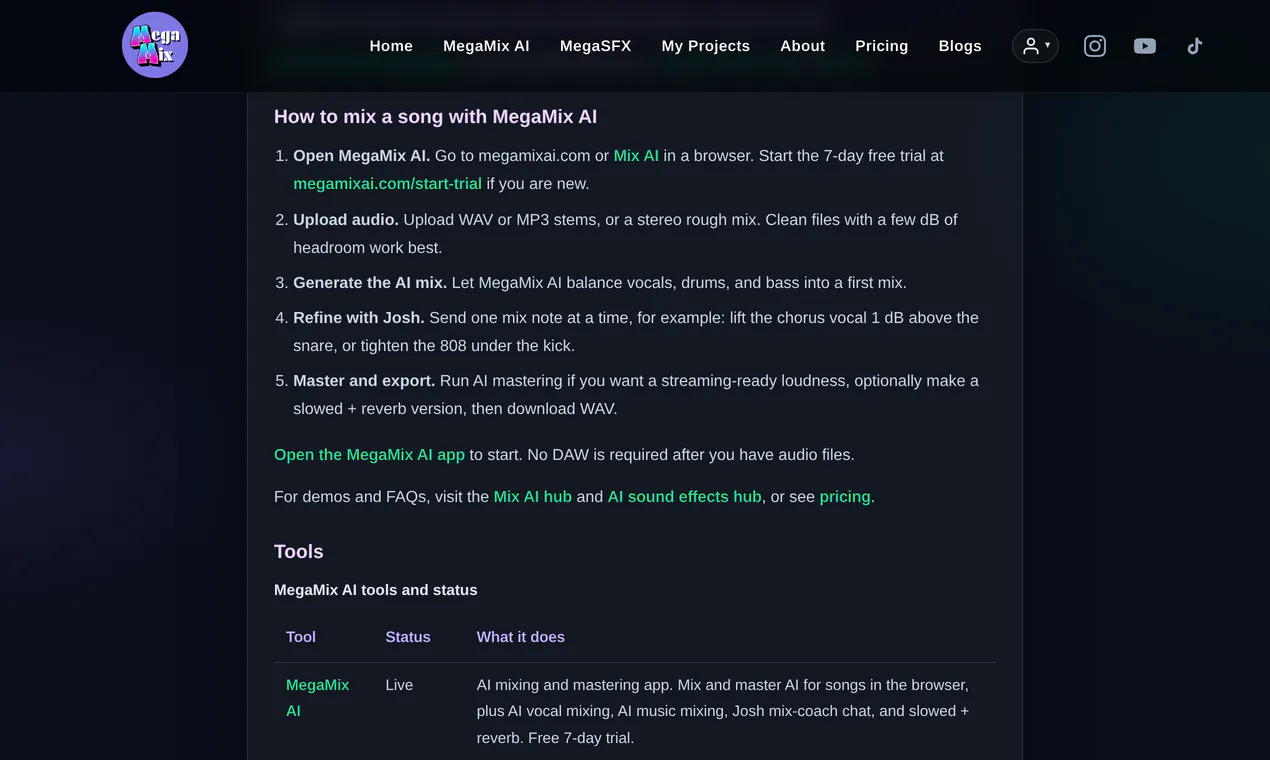1270x760 pixels.
Task: Open MegaMix AI in navigation bar
Action: click(x=486, y=46)
